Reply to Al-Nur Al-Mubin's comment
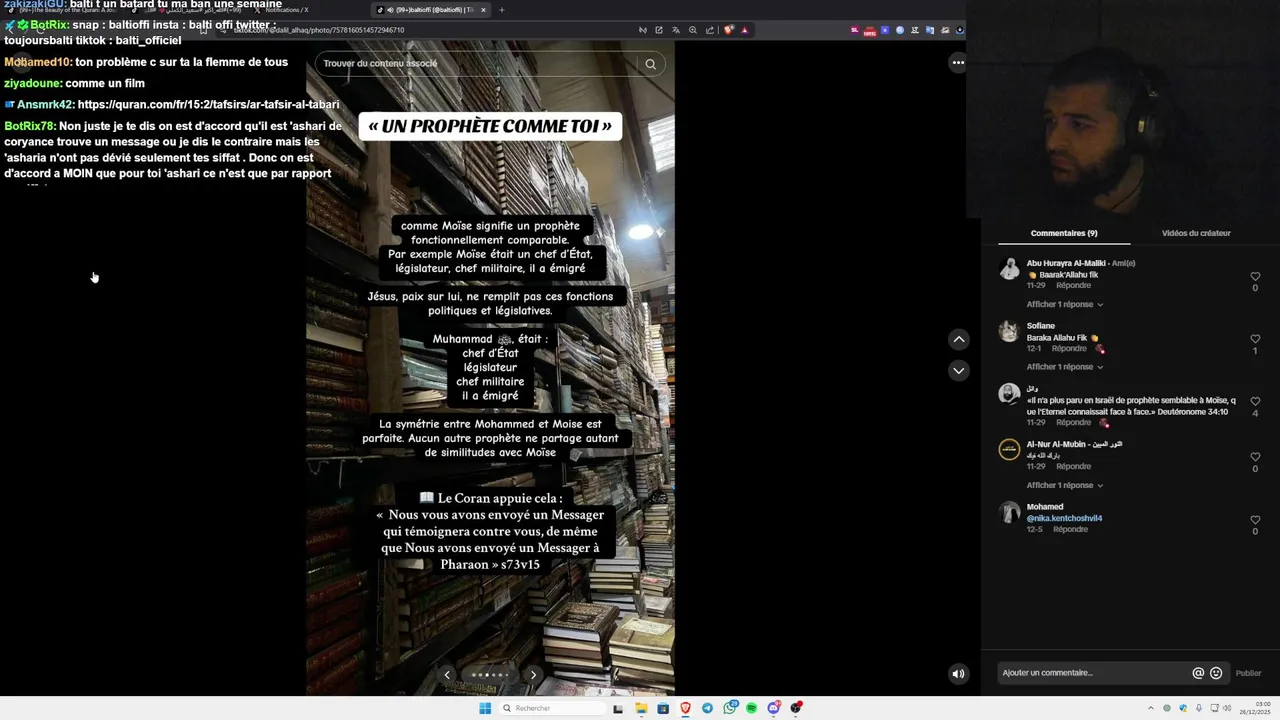 click(x=1074, y=466)
